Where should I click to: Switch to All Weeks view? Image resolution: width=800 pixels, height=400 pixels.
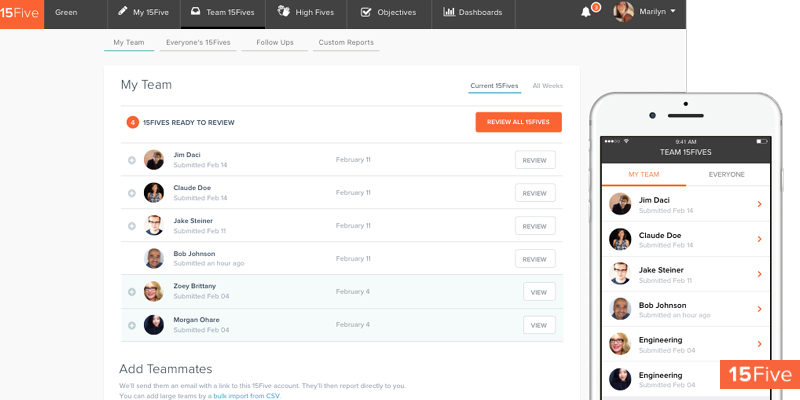pos(547,86)
